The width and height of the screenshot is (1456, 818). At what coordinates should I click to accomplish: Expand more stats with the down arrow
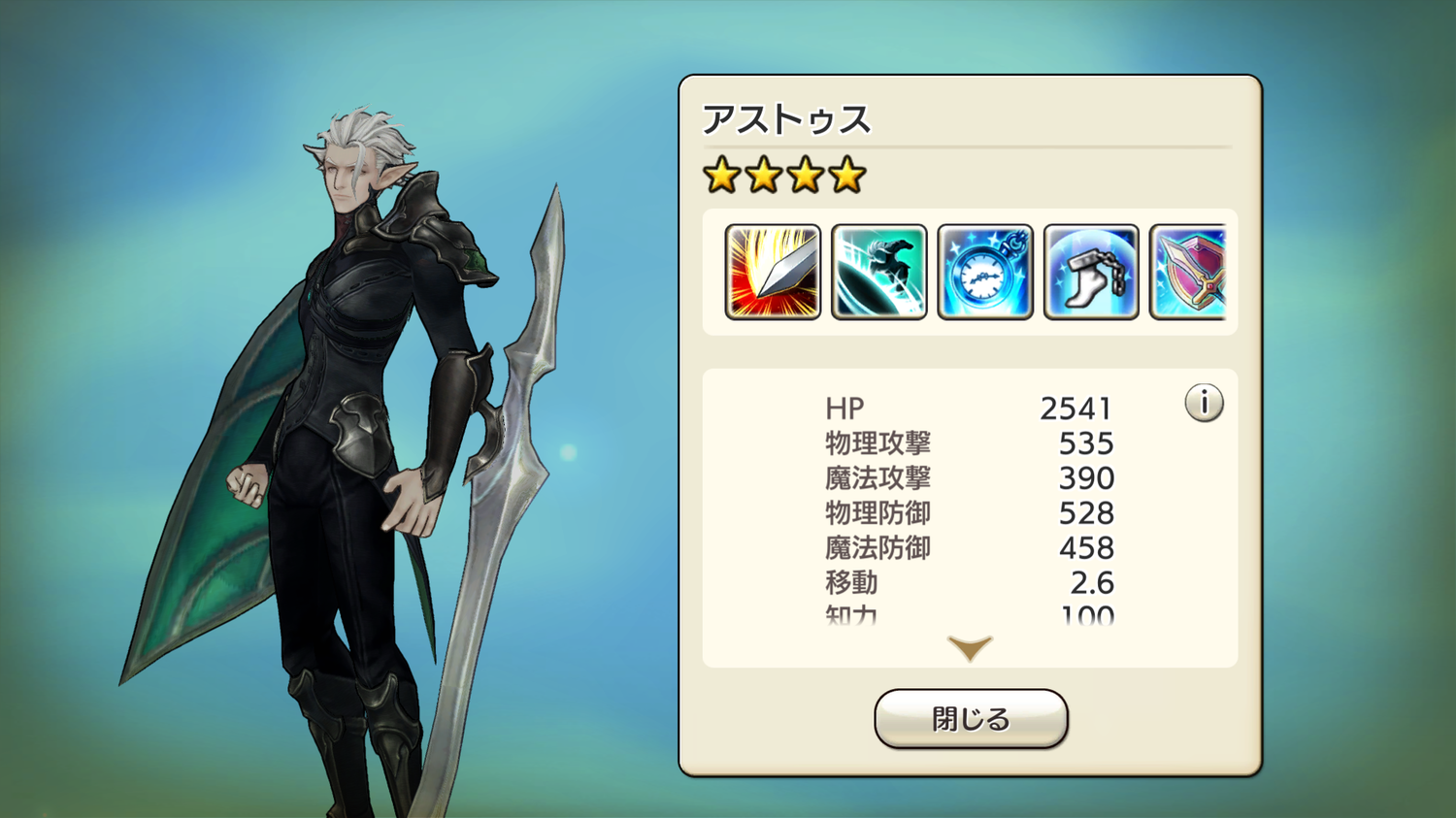tap(970, 648)
